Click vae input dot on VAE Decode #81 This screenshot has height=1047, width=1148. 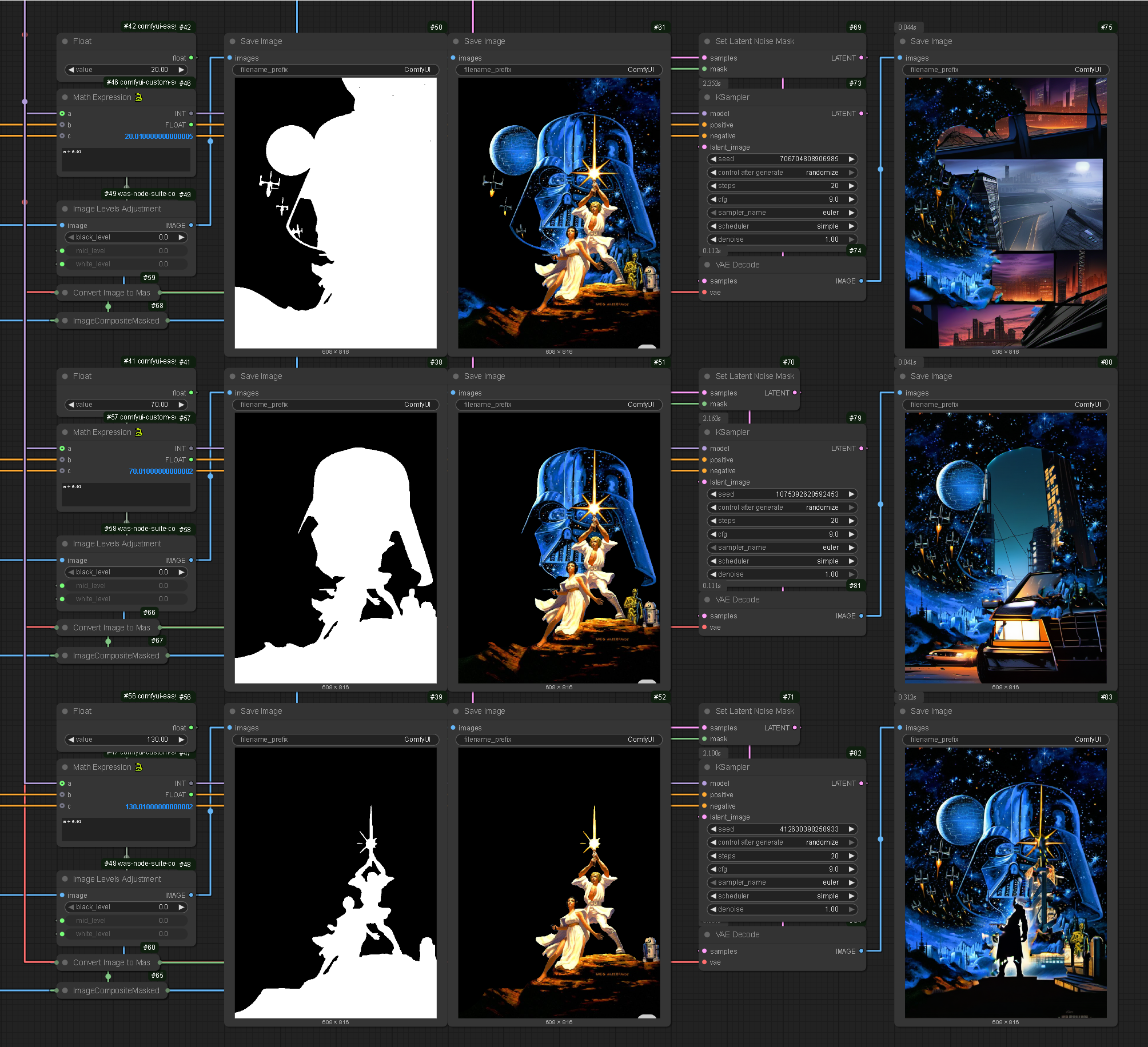tap(704, 628)
